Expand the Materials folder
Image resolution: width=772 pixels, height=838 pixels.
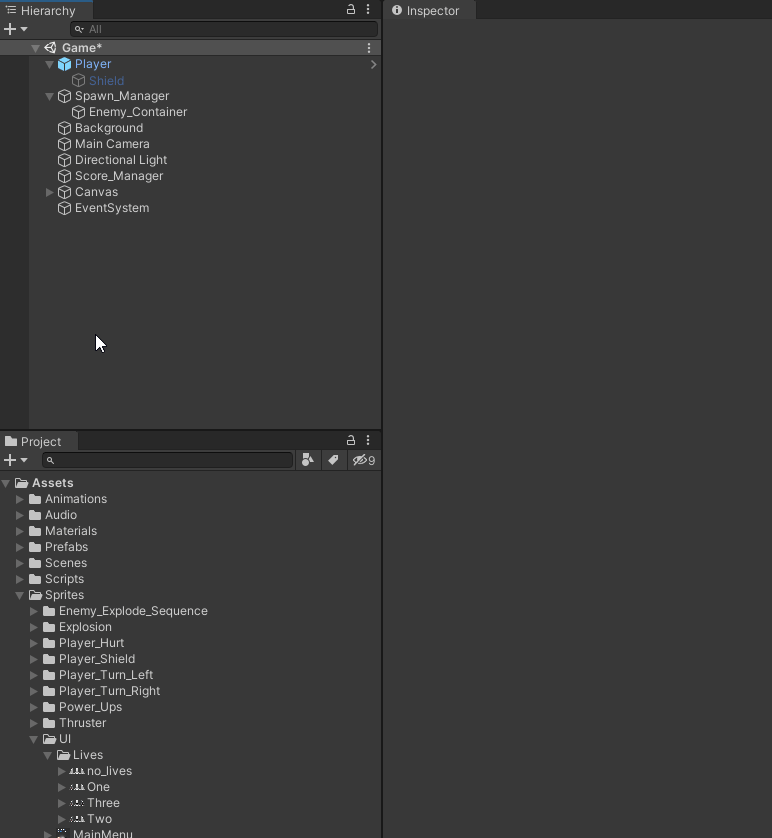pos(20,531)
